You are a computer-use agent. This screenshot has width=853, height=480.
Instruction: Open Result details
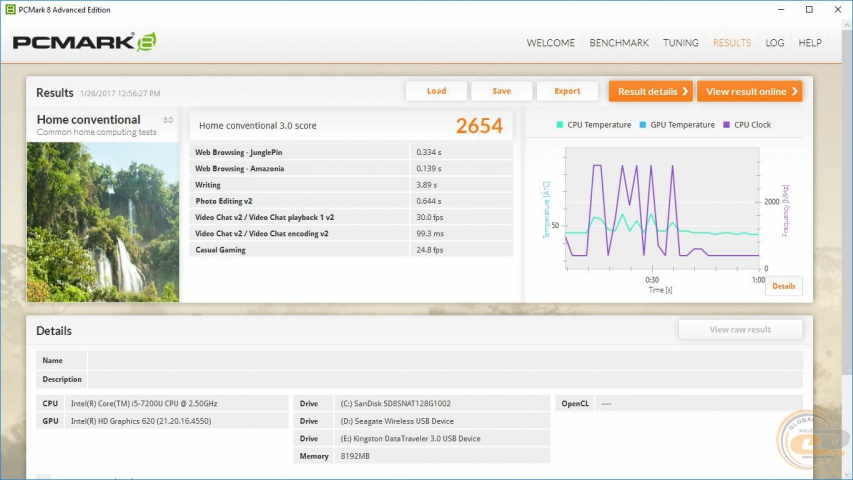pos(651,91)
